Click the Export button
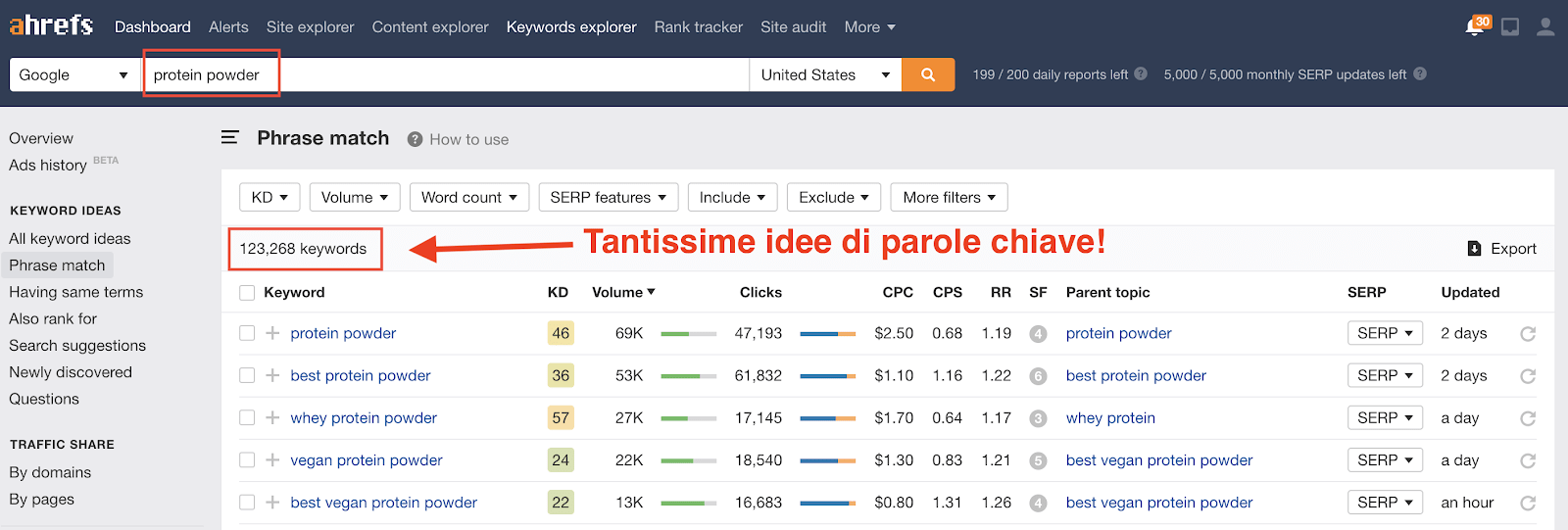The height and width of the screenshot is (530, 1568). pyautogui.click(x=1502, y=249)
